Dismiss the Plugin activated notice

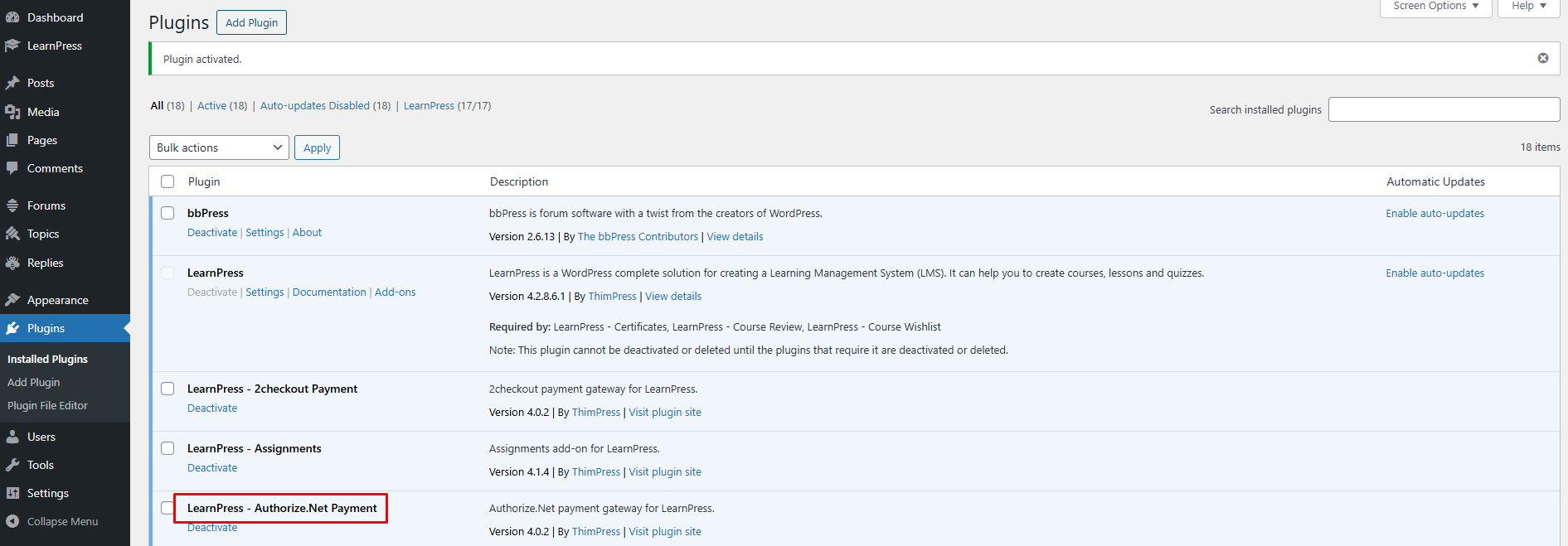point(1543,58)
